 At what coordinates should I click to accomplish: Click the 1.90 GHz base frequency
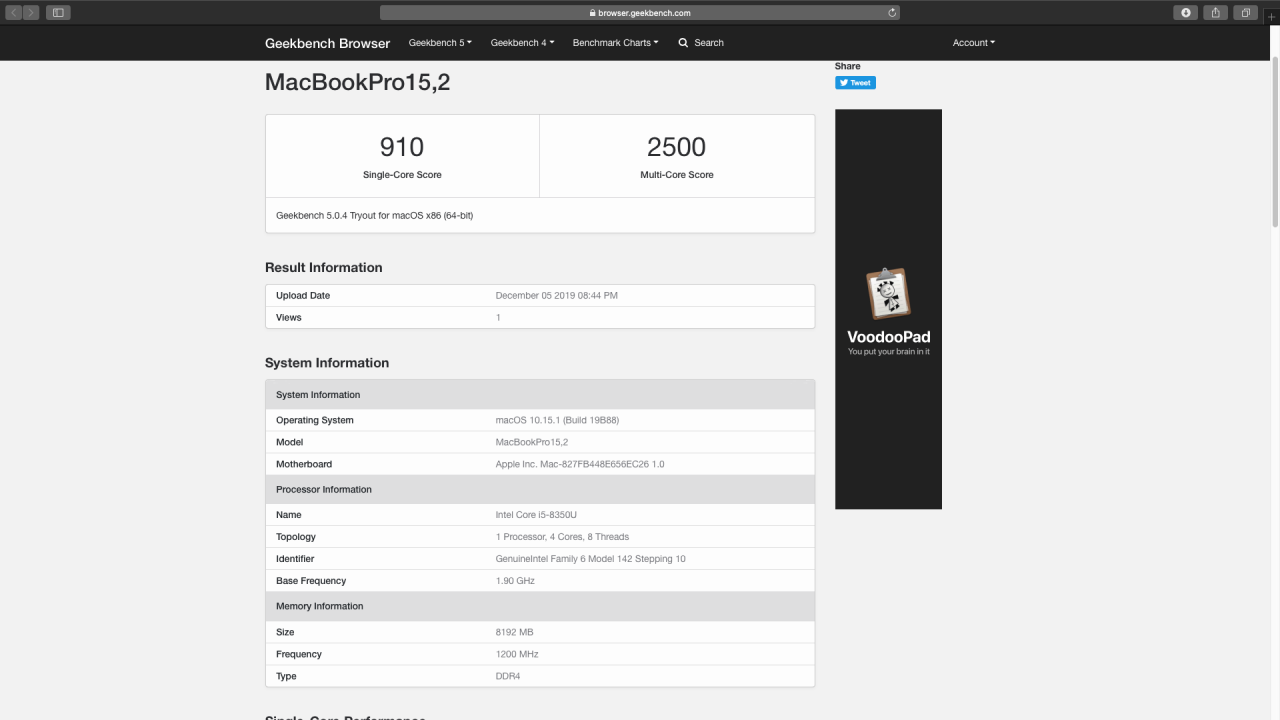(x=515, y=581)
